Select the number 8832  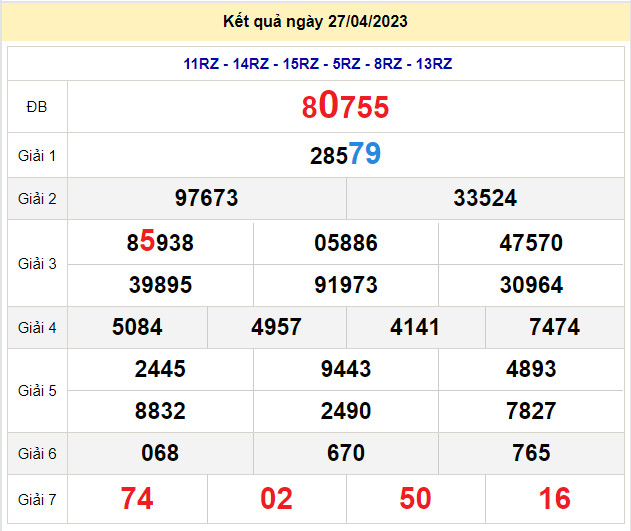(160, 411)
